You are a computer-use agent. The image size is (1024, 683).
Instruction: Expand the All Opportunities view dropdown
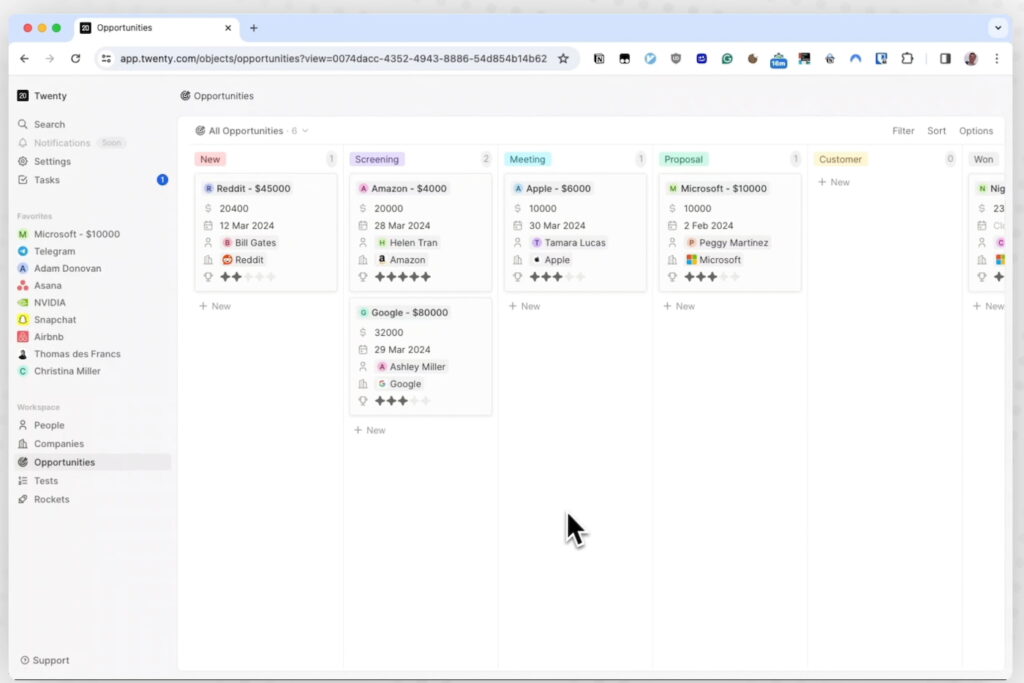pos(252,131)
